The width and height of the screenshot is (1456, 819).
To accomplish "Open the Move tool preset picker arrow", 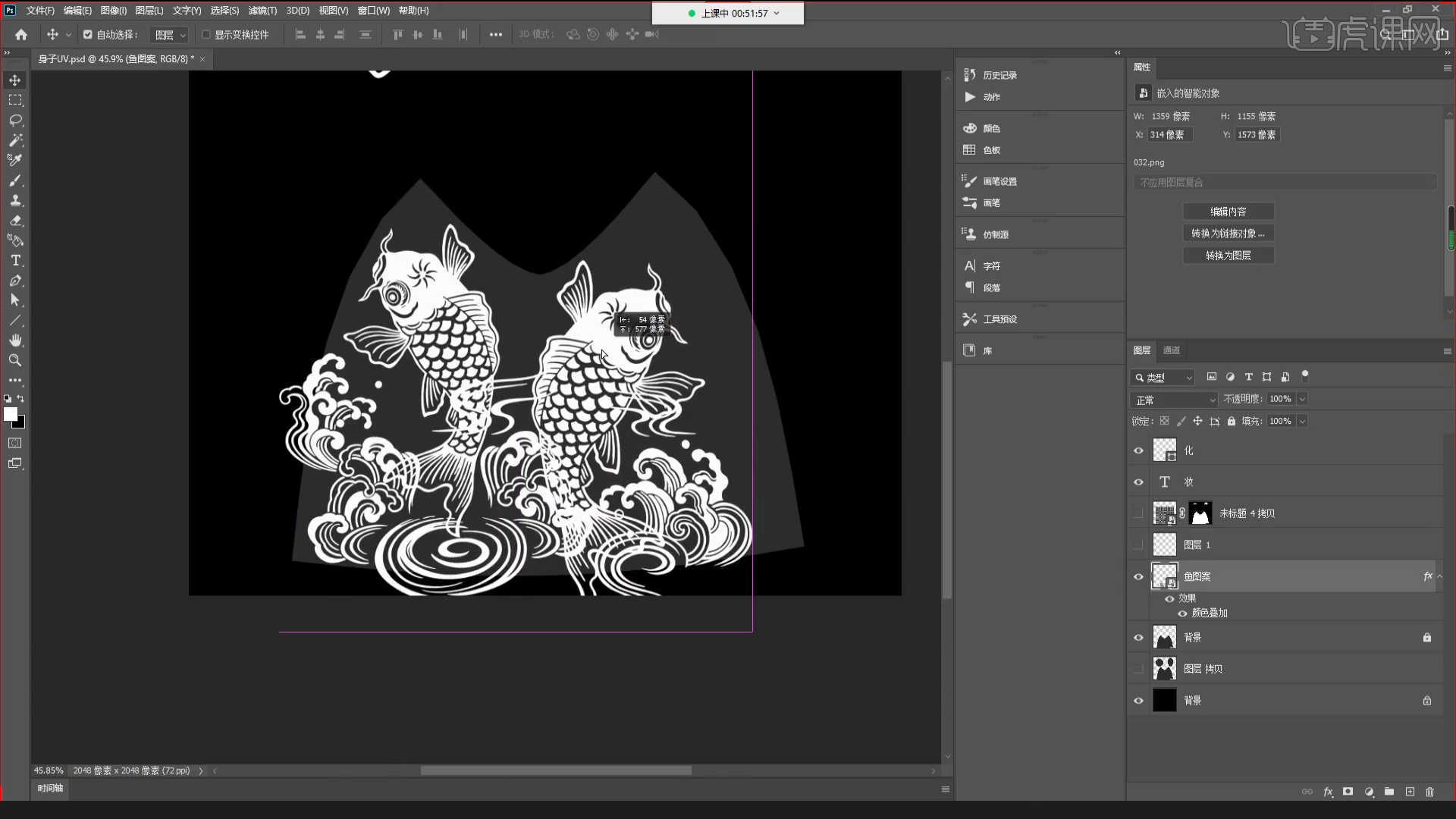I will point(68,35).
